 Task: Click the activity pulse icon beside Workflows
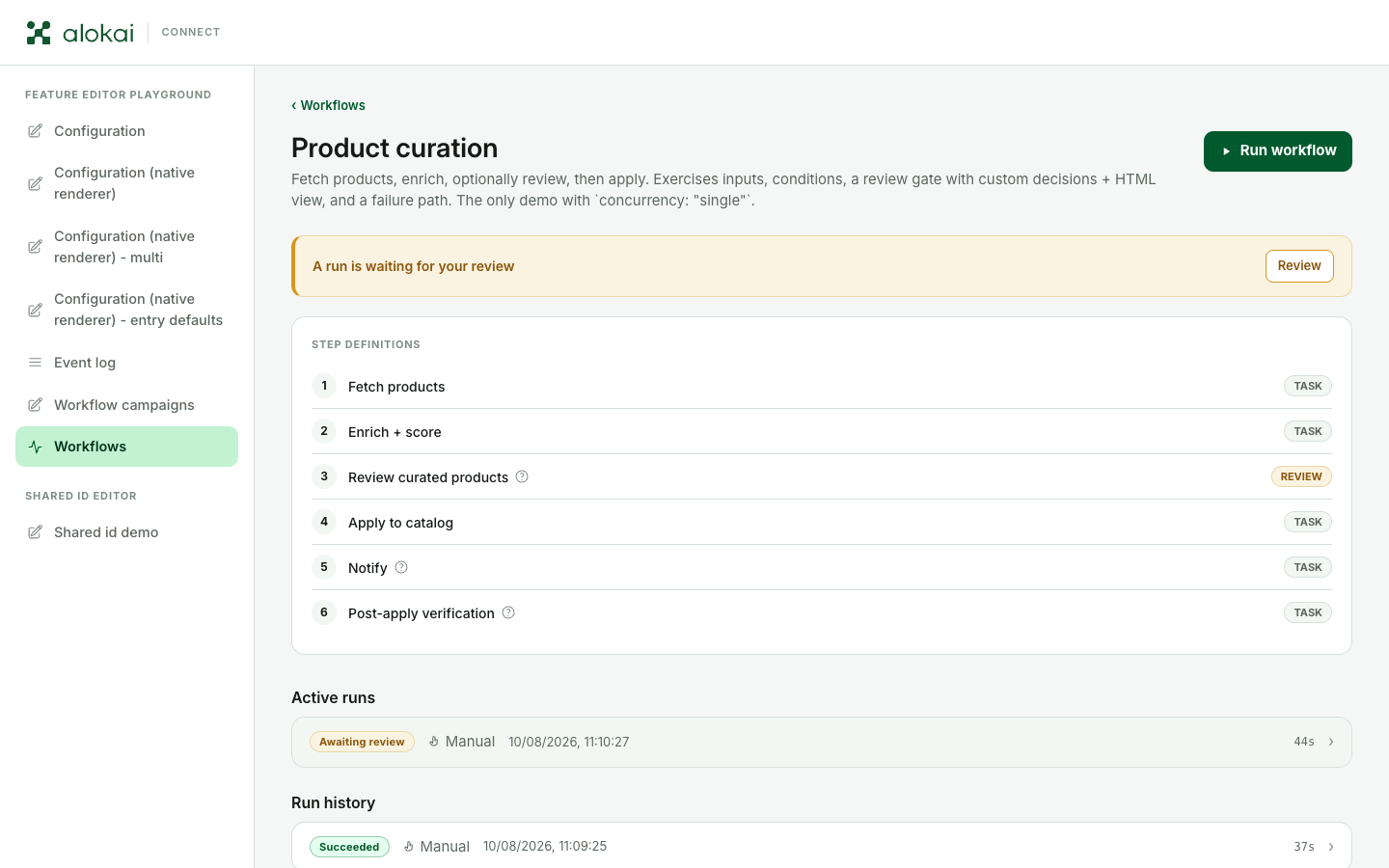coord(35,447)
